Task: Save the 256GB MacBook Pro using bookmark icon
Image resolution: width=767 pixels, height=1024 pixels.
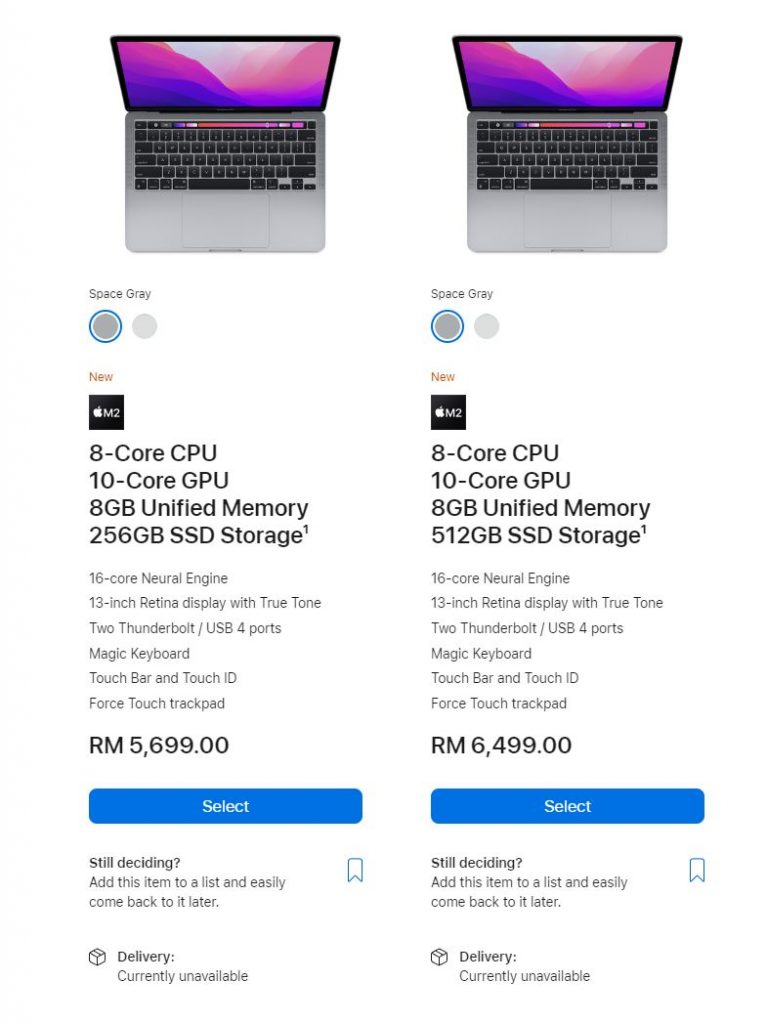Action: coord(355,870)
